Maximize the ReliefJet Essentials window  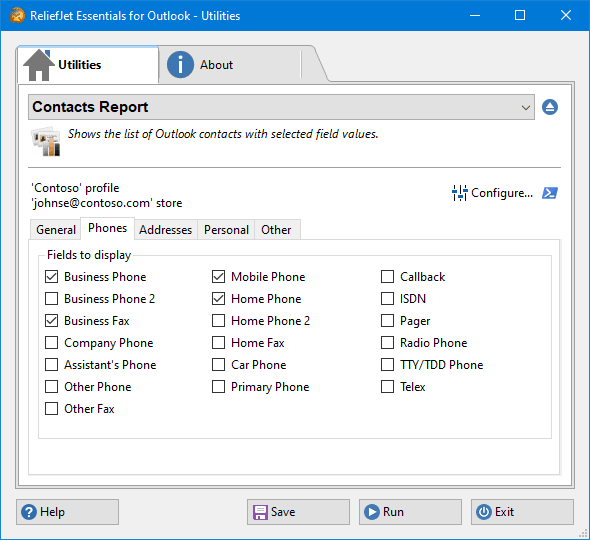pyautogui.click(x=520, y=15)
